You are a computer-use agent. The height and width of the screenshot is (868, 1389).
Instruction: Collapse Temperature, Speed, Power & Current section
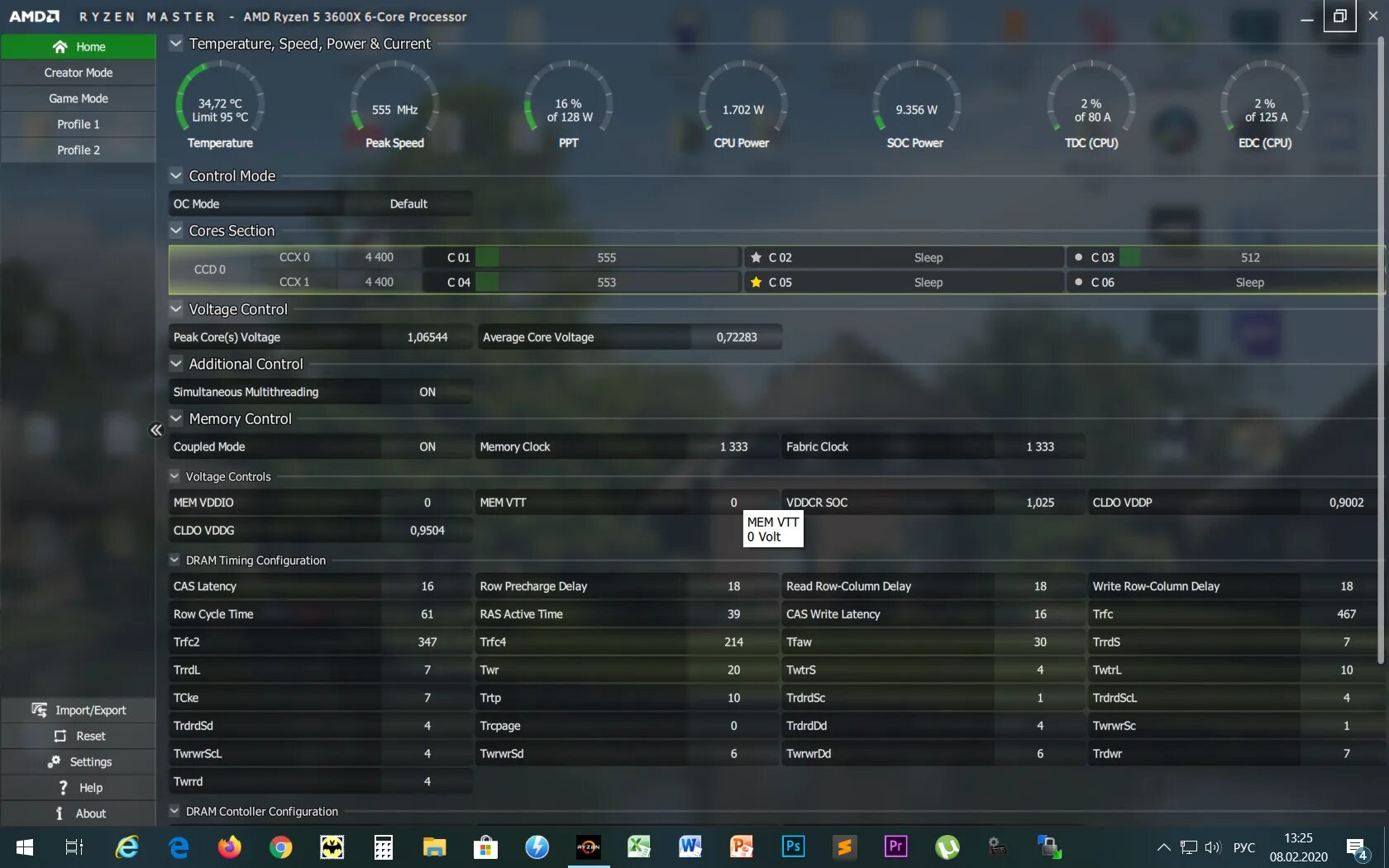pos(176,43)
